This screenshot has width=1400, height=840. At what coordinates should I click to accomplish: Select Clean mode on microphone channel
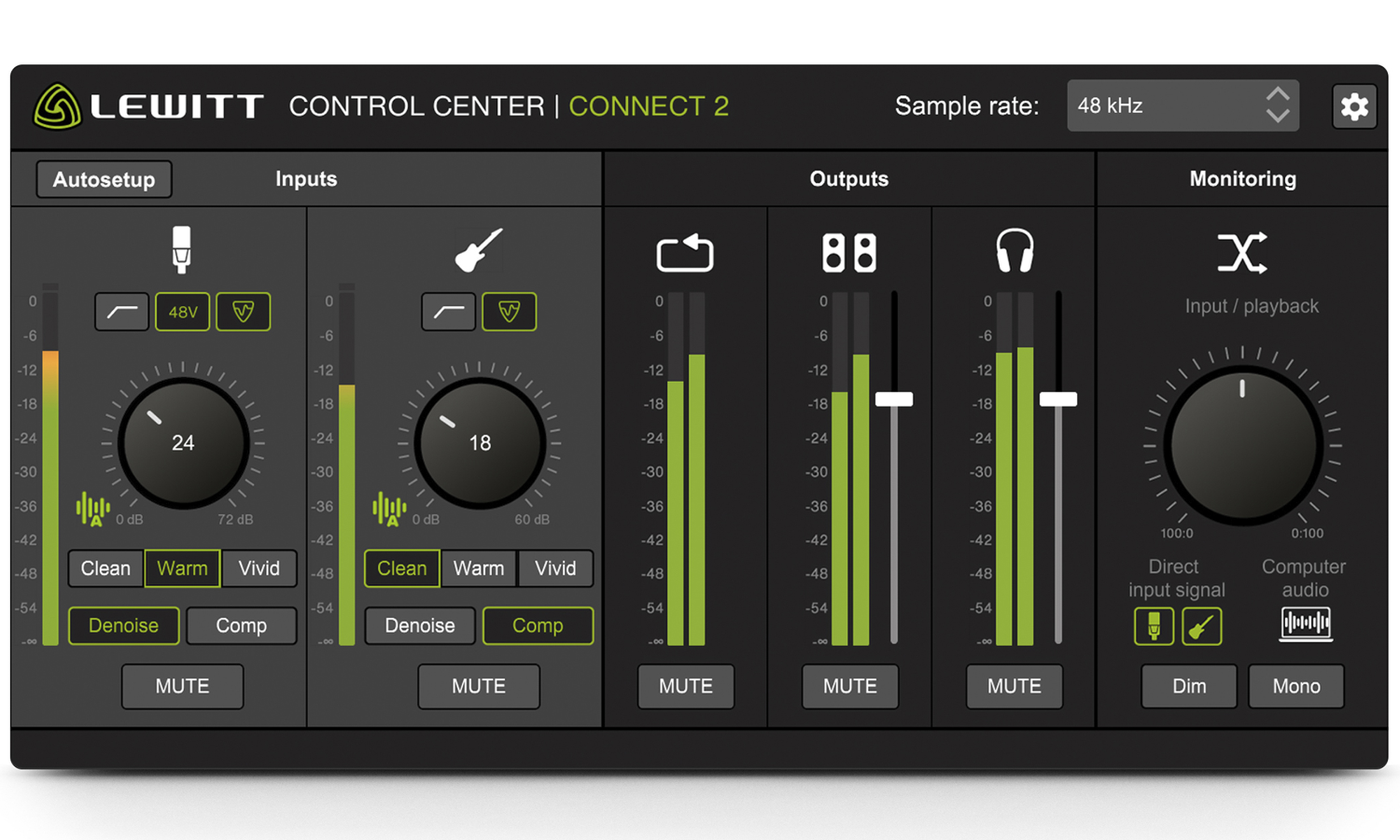(x=105, y=568)
